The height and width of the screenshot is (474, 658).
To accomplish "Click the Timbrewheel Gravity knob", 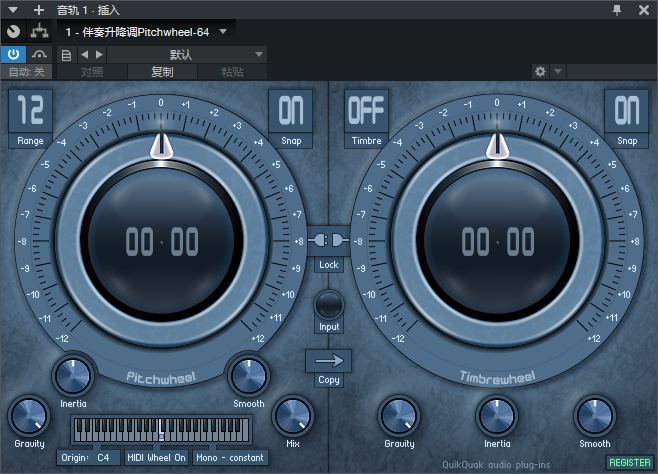I will [399, 416].
